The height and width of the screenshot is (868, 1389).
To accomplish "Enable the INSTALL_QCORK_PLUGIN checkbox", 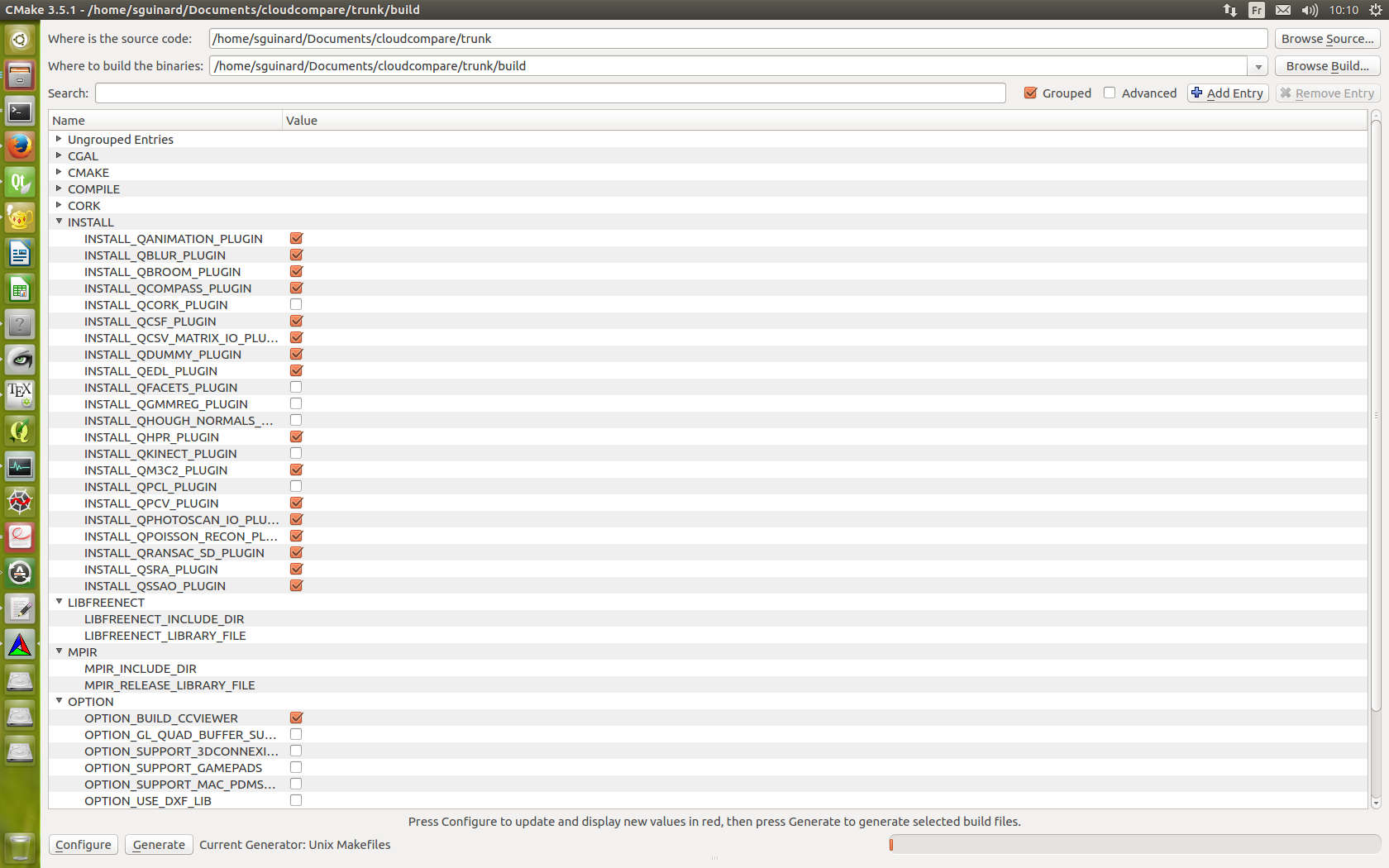I will [296, 305].
